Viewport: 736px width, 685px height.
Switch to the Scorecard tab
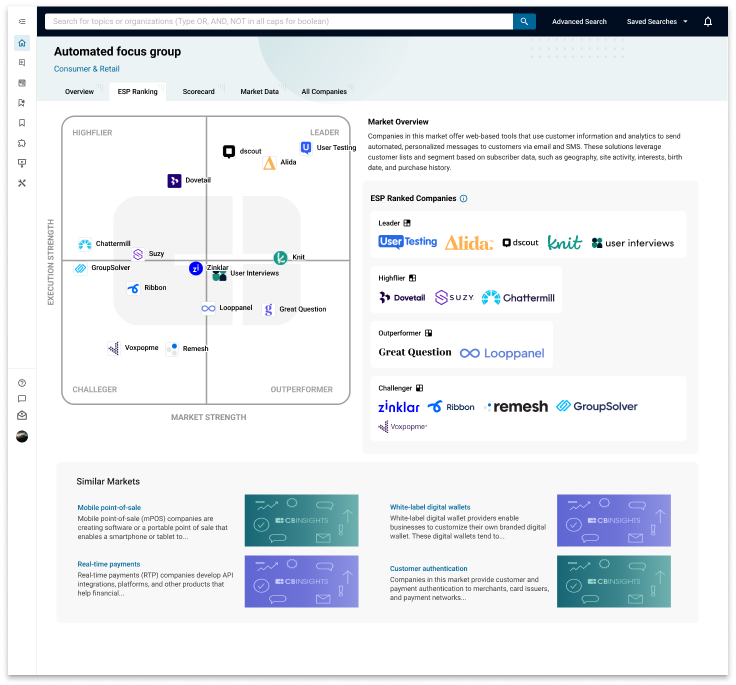[199, 92]
